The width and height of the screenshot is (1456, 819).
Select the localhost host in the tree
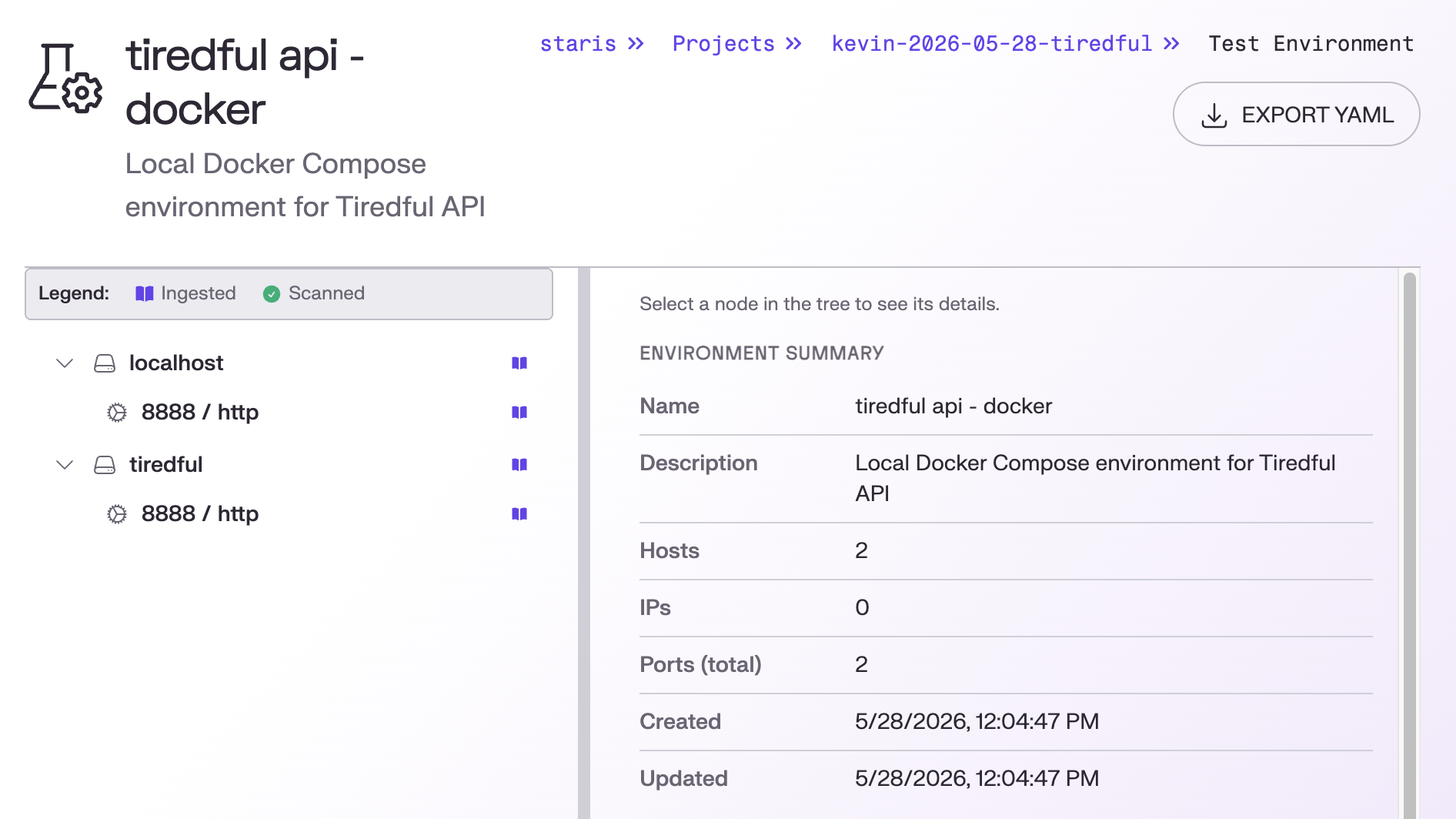tap(176, 363)
